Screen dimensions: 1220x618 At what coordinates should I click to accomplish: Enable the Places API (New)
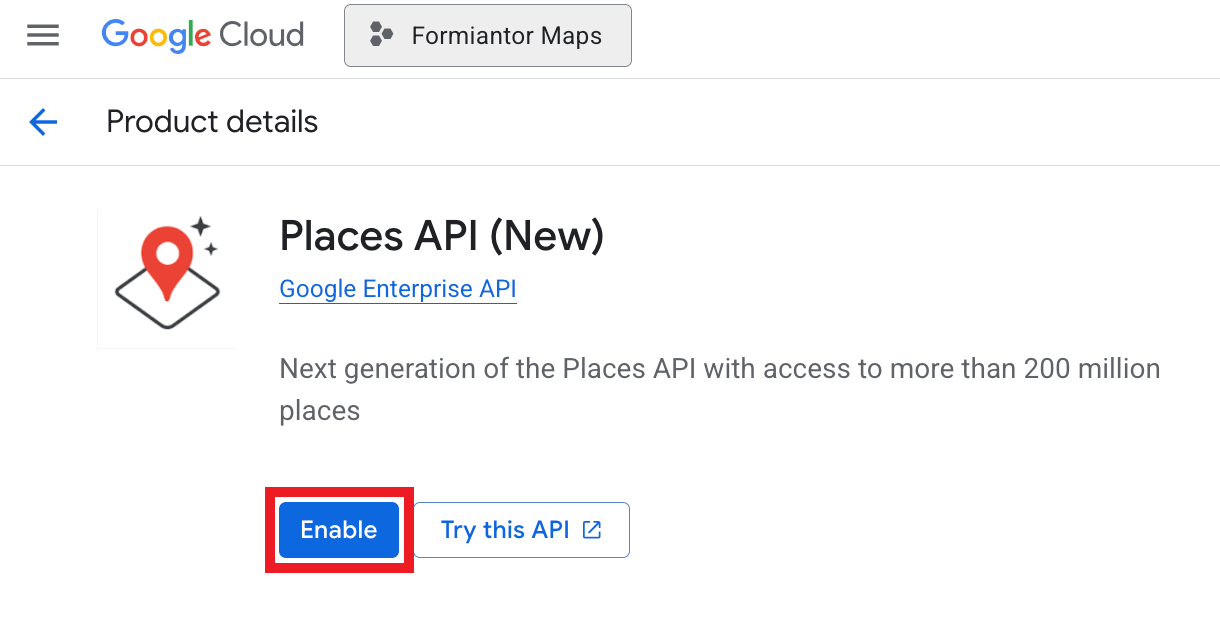[x=339, y=530]
